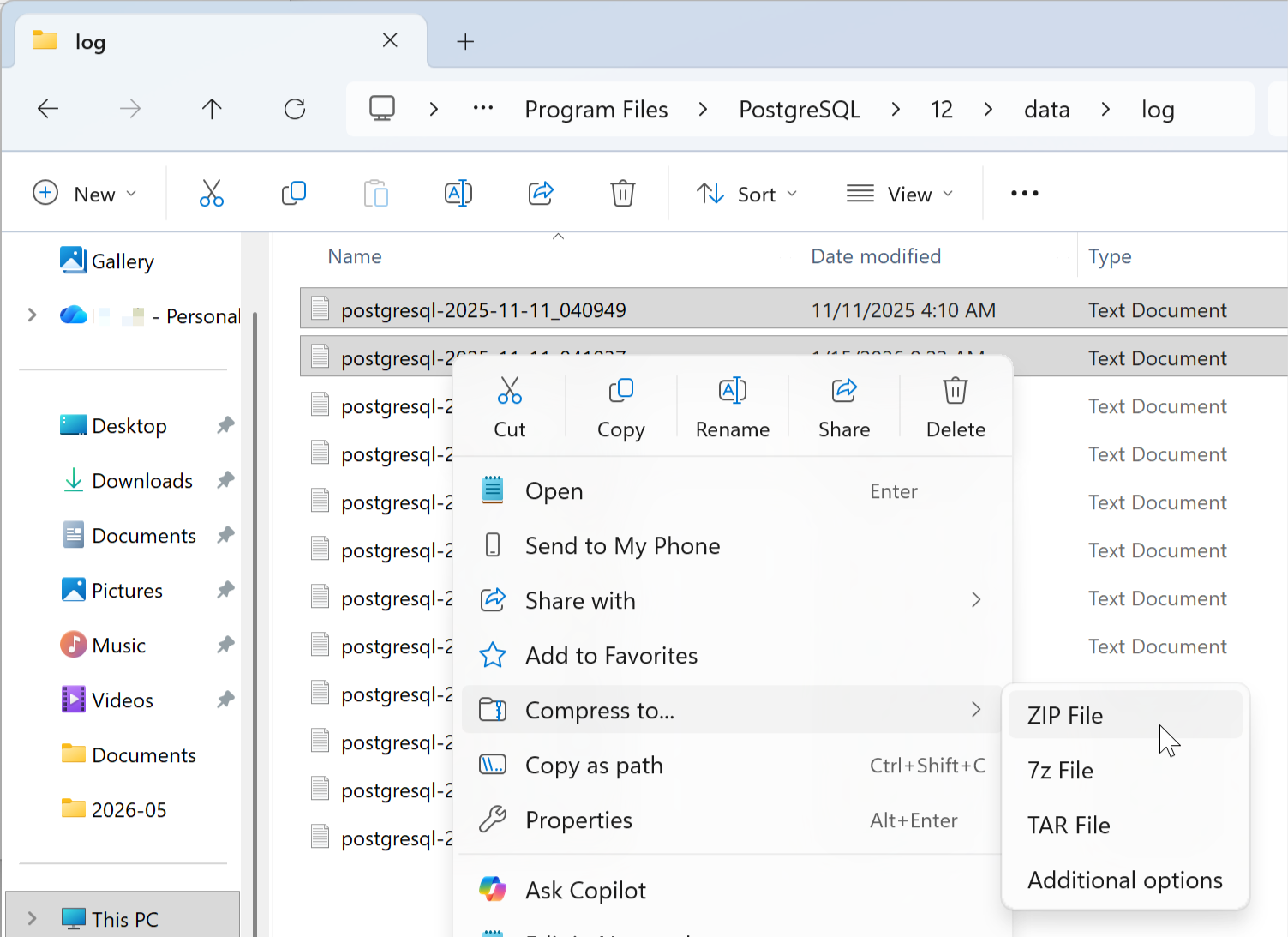Open Gallery in the sidebar
1288x937 pixels.
pyautogui.click(x=108, y=261)
